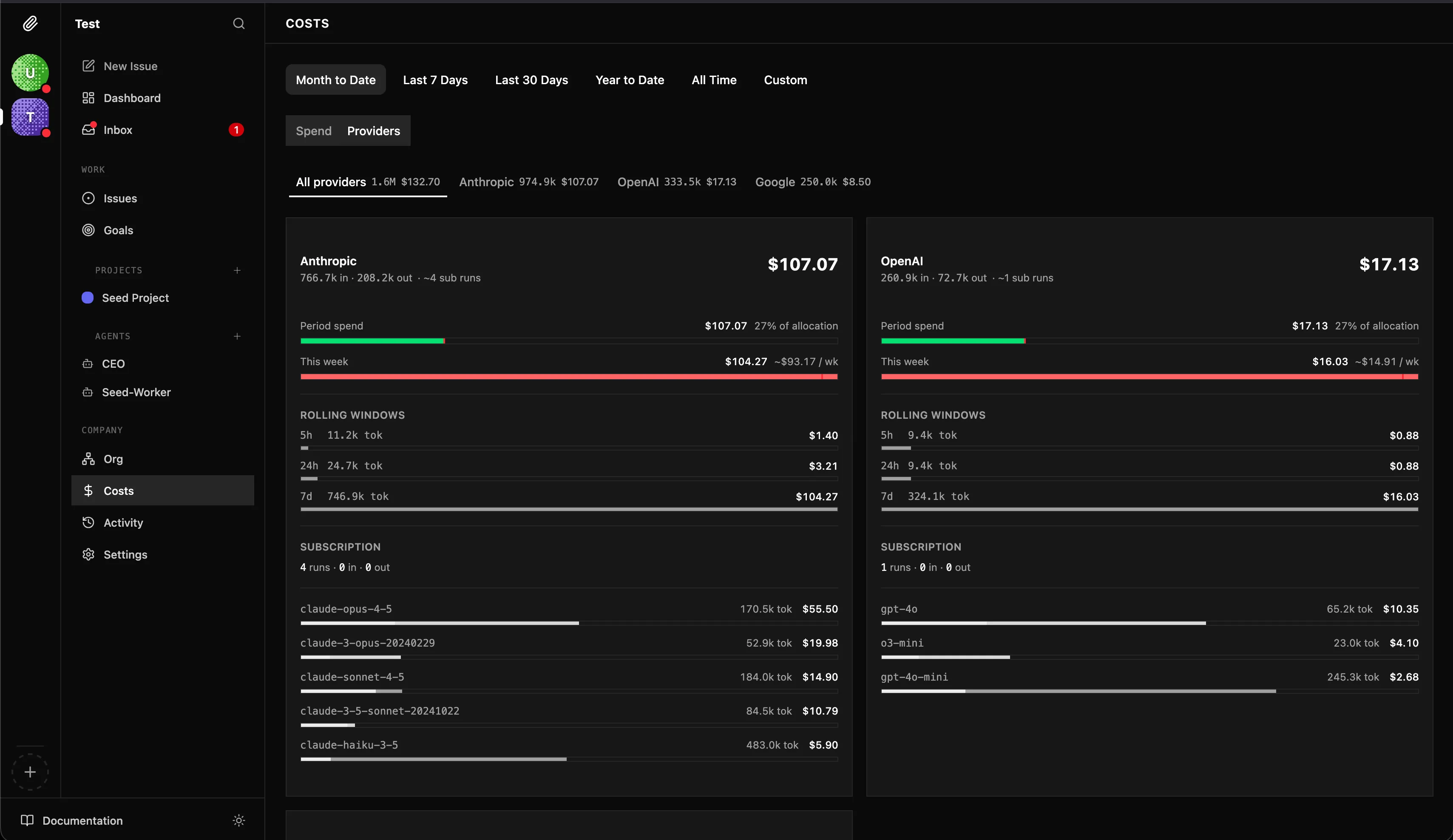
Task: Open the search icon beside Test
Action: coord(239,24)
